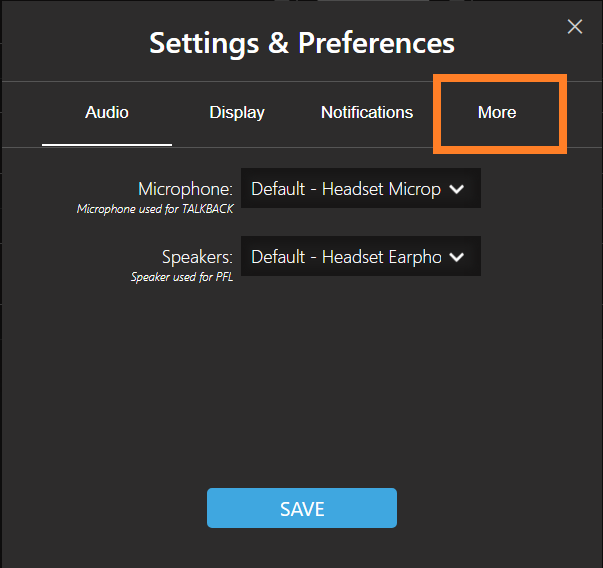Expand the Microphone dropdown chevron arrow

[x=456, y=189]
